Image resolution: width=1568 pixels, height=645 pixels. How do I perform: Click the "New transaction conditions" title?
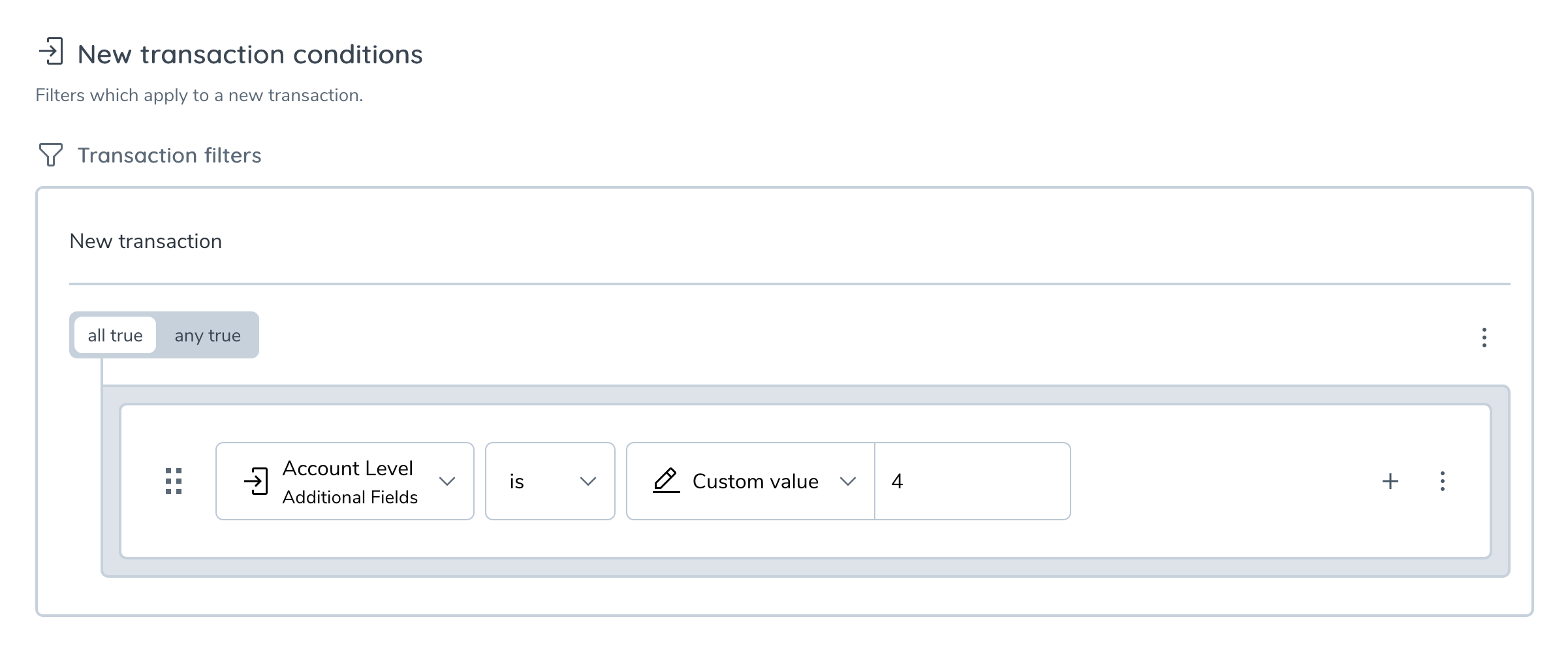(x=250, y=54)
